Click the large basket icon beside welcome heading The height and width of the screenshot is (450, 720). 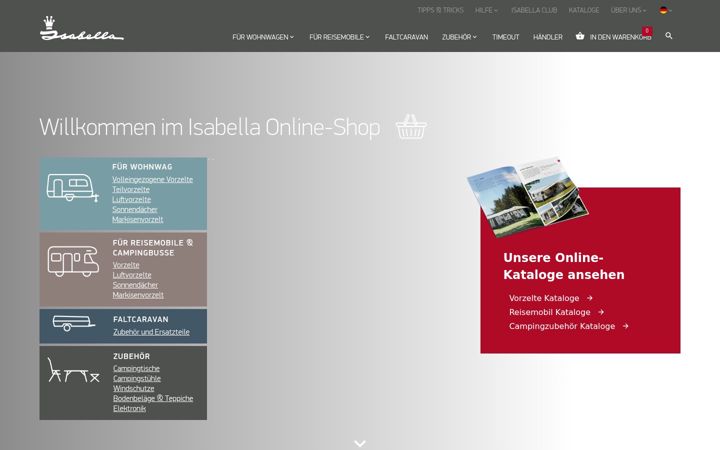tap(411, 127)
